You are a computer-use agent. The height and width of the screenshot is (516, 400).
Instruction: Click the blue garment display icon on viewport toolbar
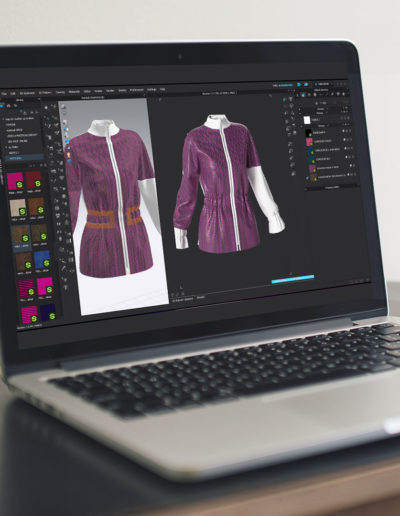click(67, 142)
